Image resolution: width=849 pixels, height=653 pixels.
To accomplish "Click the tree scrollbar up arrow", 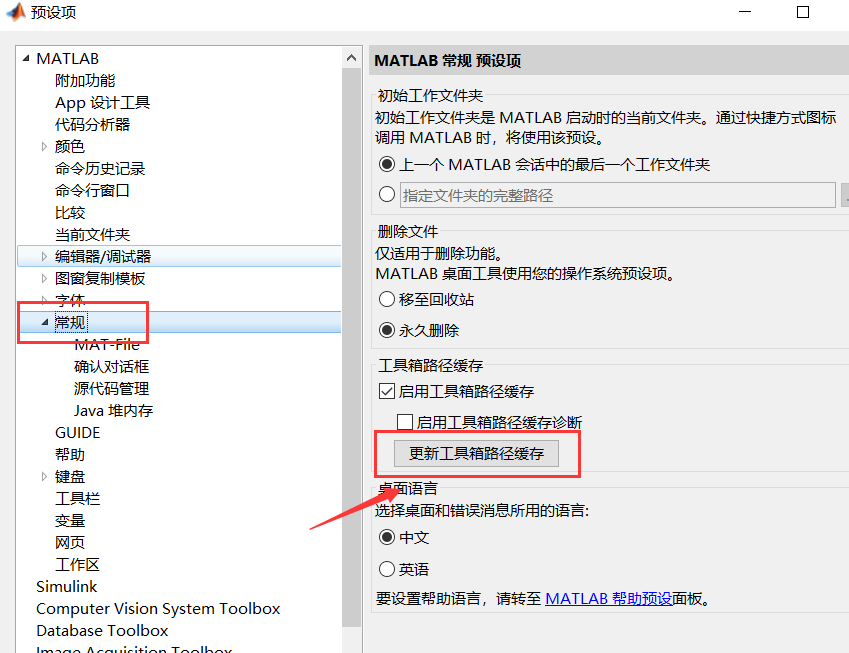I will [x=351, y=58].
